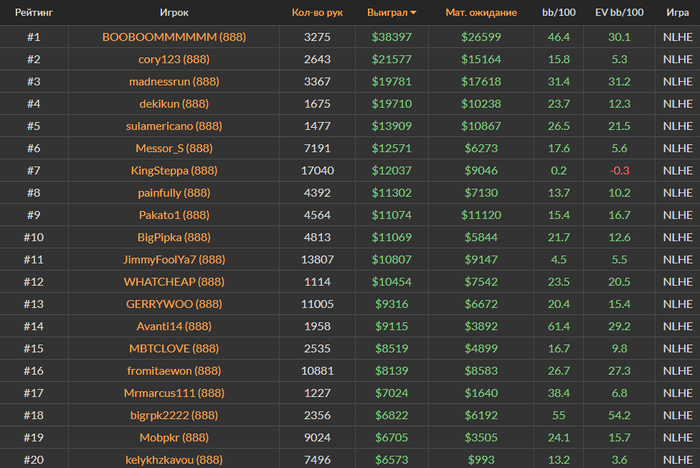700x468 pixels.
Task: Open dekikun (888) player page
Action: tap(174, 104)
